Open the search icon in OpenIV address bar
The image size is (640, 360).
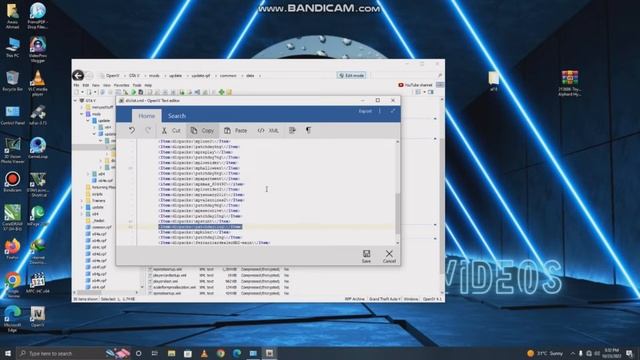[440, 76]
